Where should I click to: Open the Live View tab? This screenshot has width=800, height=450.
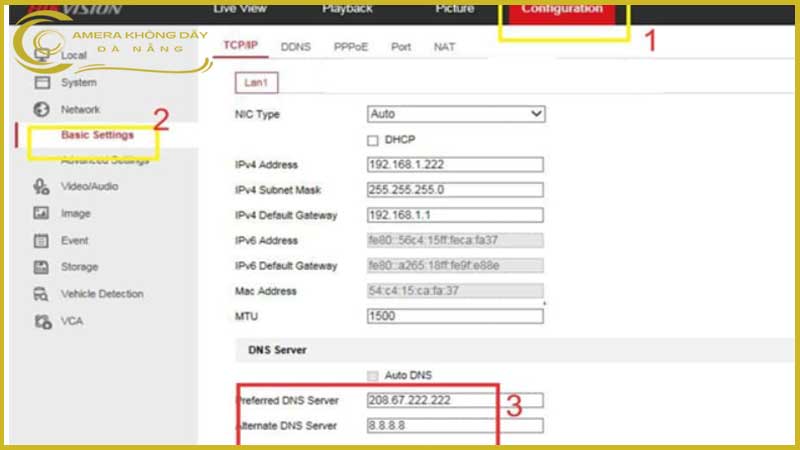point(240,9)
